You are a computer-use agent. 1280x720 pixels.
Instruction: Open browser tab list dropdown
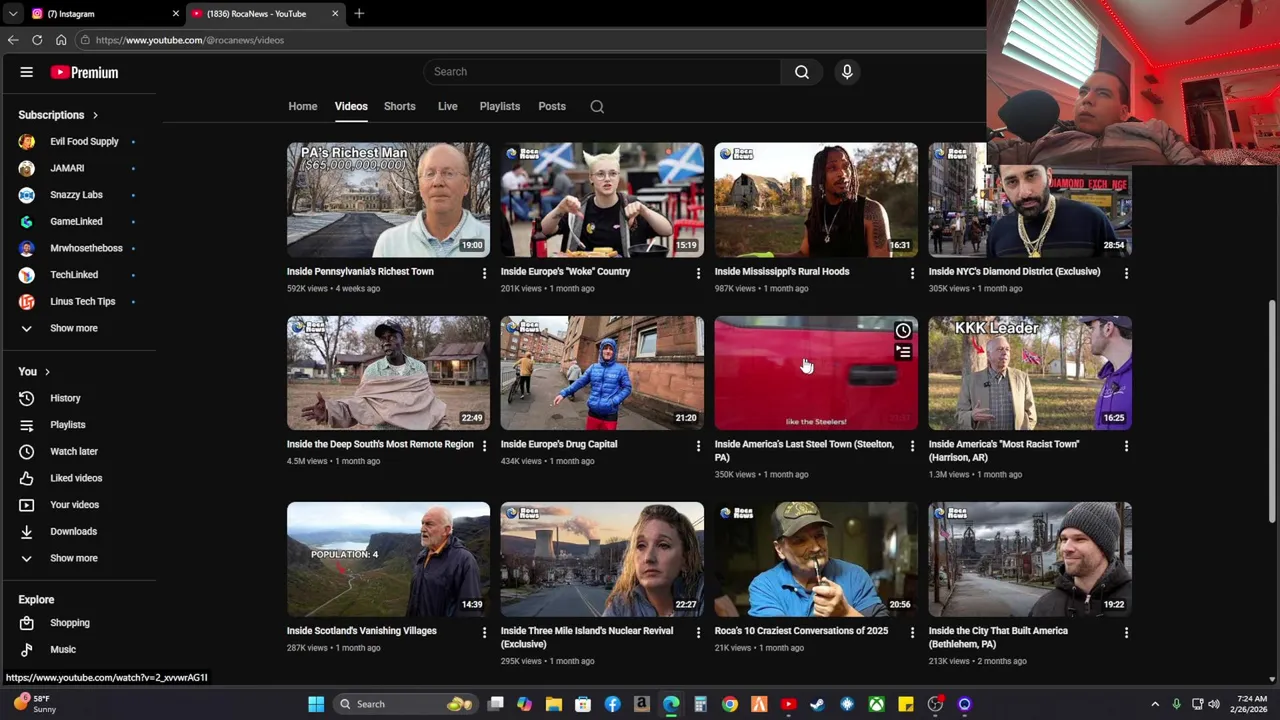12,14
